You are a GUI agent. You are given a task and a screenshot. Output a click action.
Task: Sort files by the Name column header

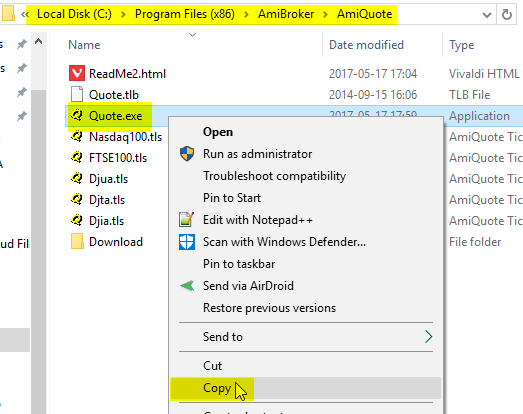(x=84, y=45)
